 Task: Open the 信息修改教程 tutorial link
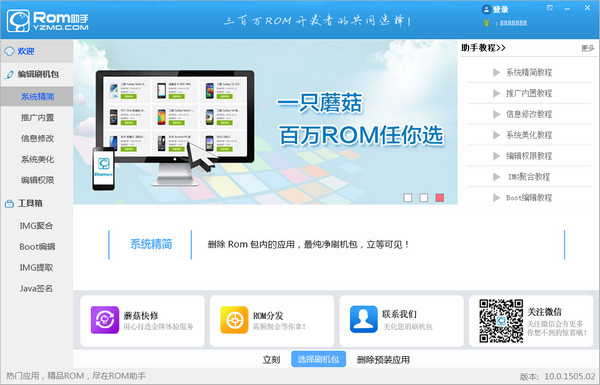pyautogui.click(x=529, y=114)
